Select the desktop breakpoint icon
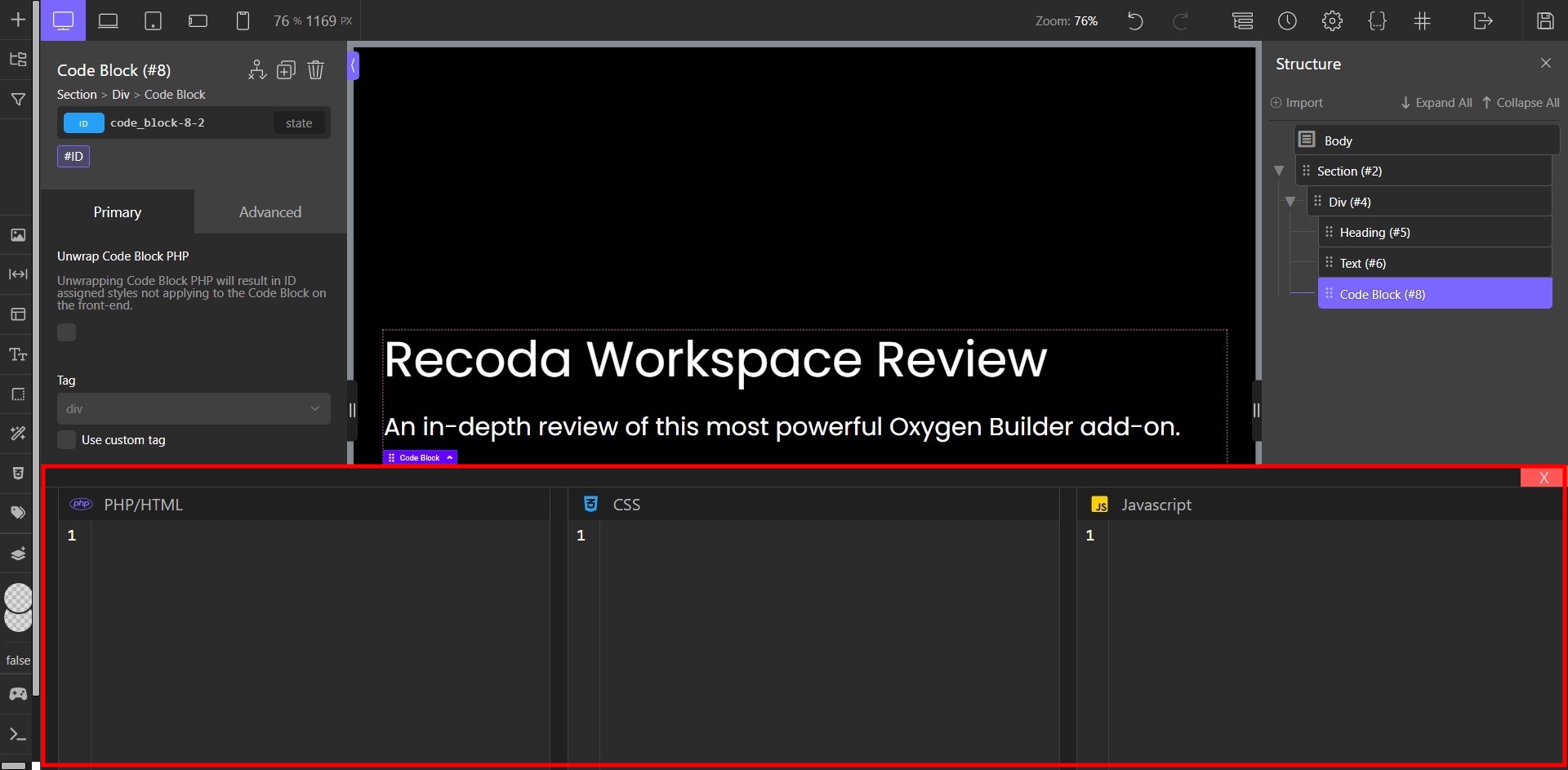 click(62, 20)
